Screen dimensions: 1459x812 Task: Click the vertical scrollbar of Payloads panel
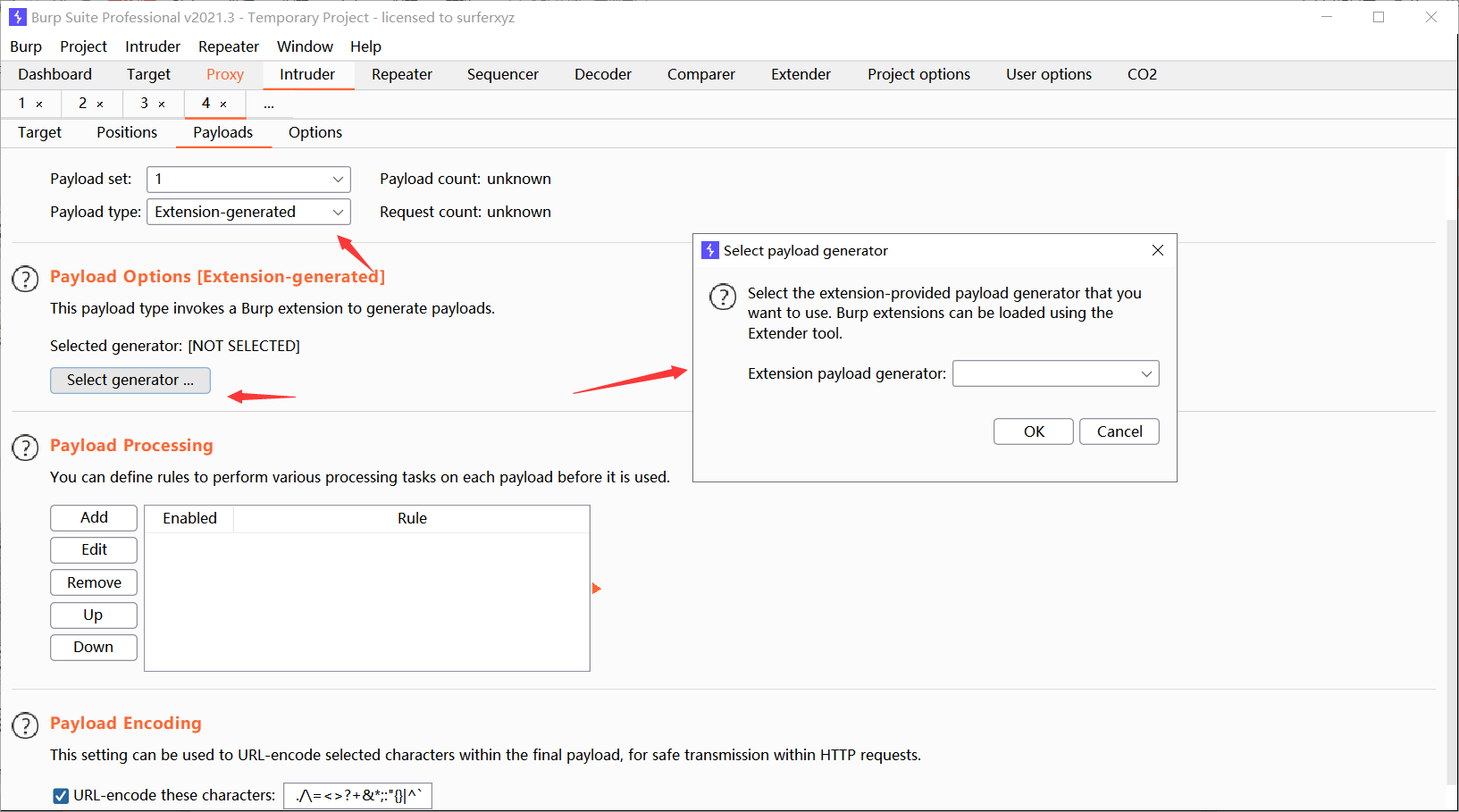pyautogui.click(x=1452, y=500)
